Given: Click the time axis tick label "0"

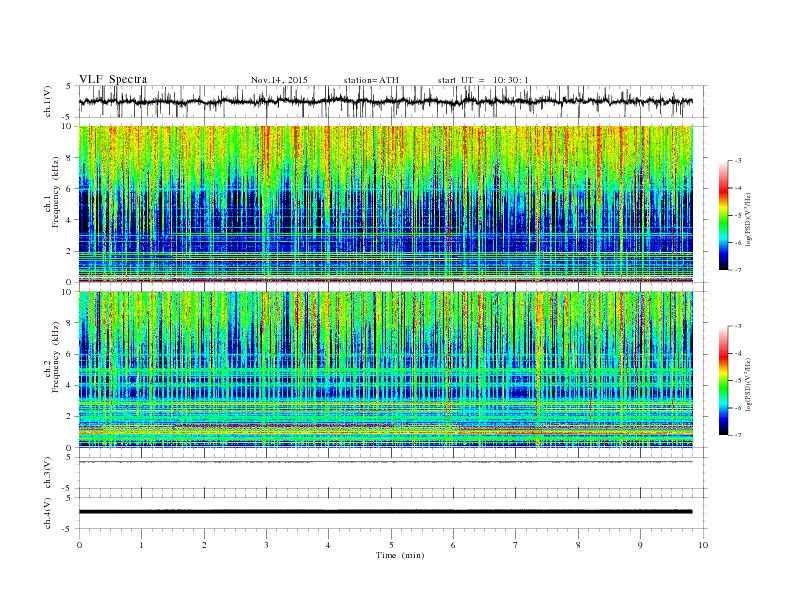Looking at the screenshot, I should (79, 545).
